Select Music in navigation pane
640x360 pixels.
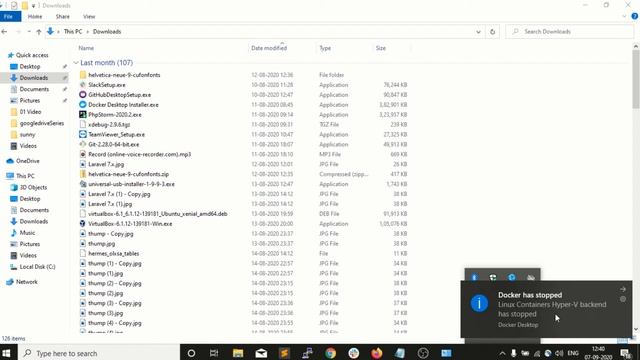coord(27,233)
